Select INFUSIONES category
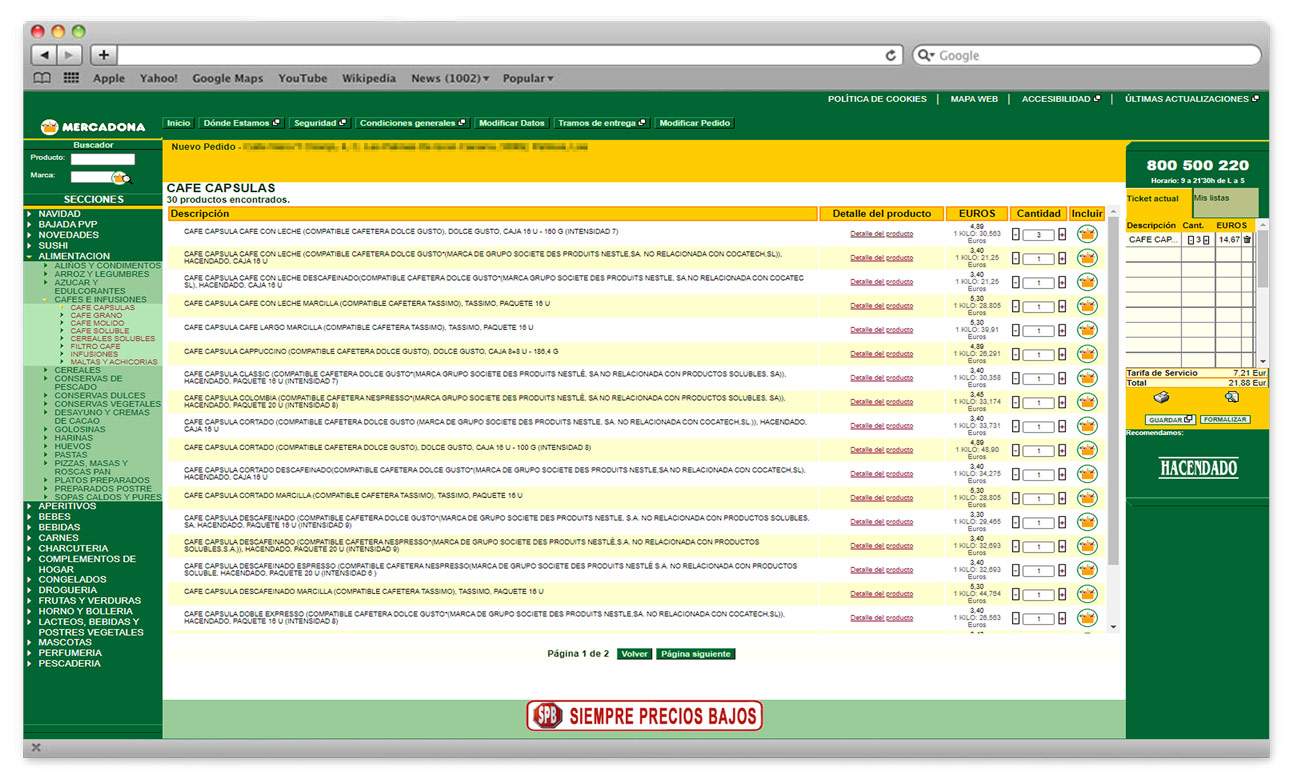The height and width of the screenshot is (780, 1296). [94, 354]
